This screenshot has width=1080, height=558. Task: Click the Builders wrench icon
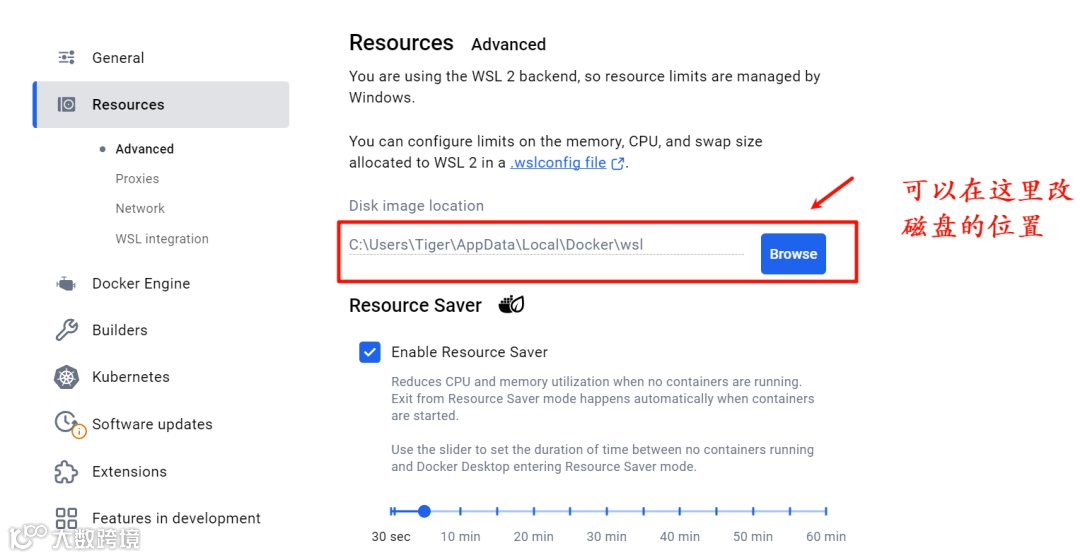point(67,330)
